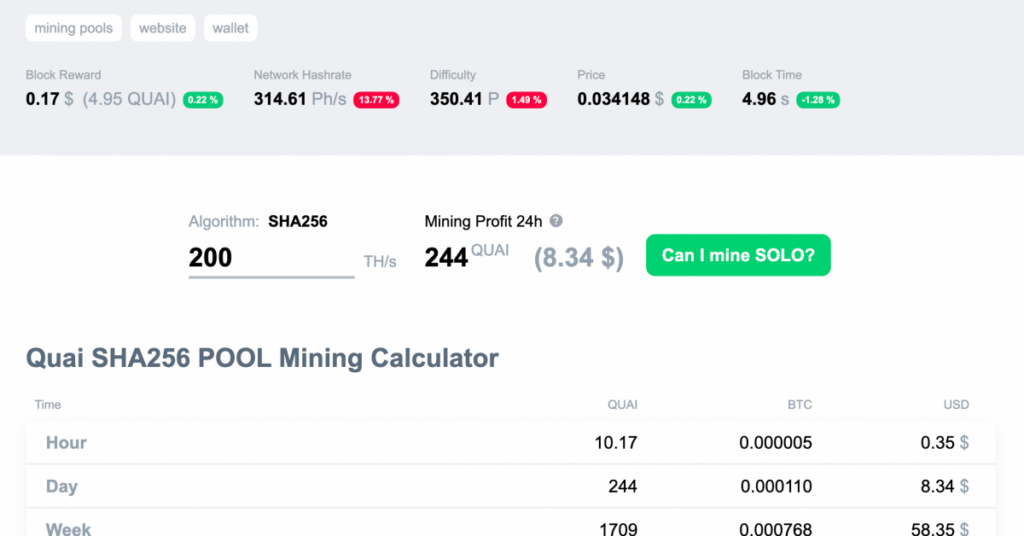1024x536 pixels.
Task: Click the Block Time -1.28 % green badge
Action: tap(818, 100)
